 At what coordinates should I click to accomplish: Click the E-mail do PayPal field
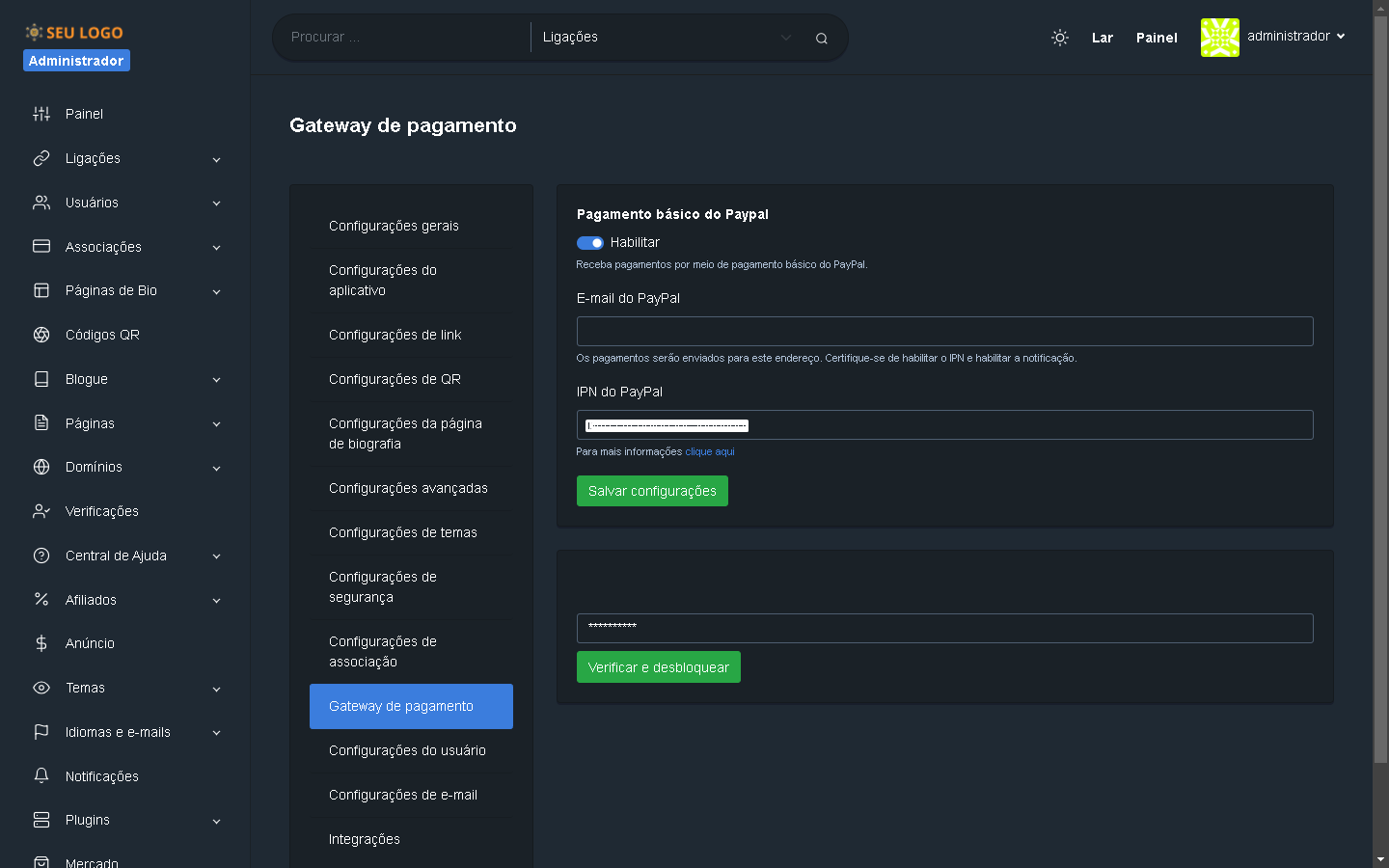(944, 331)
